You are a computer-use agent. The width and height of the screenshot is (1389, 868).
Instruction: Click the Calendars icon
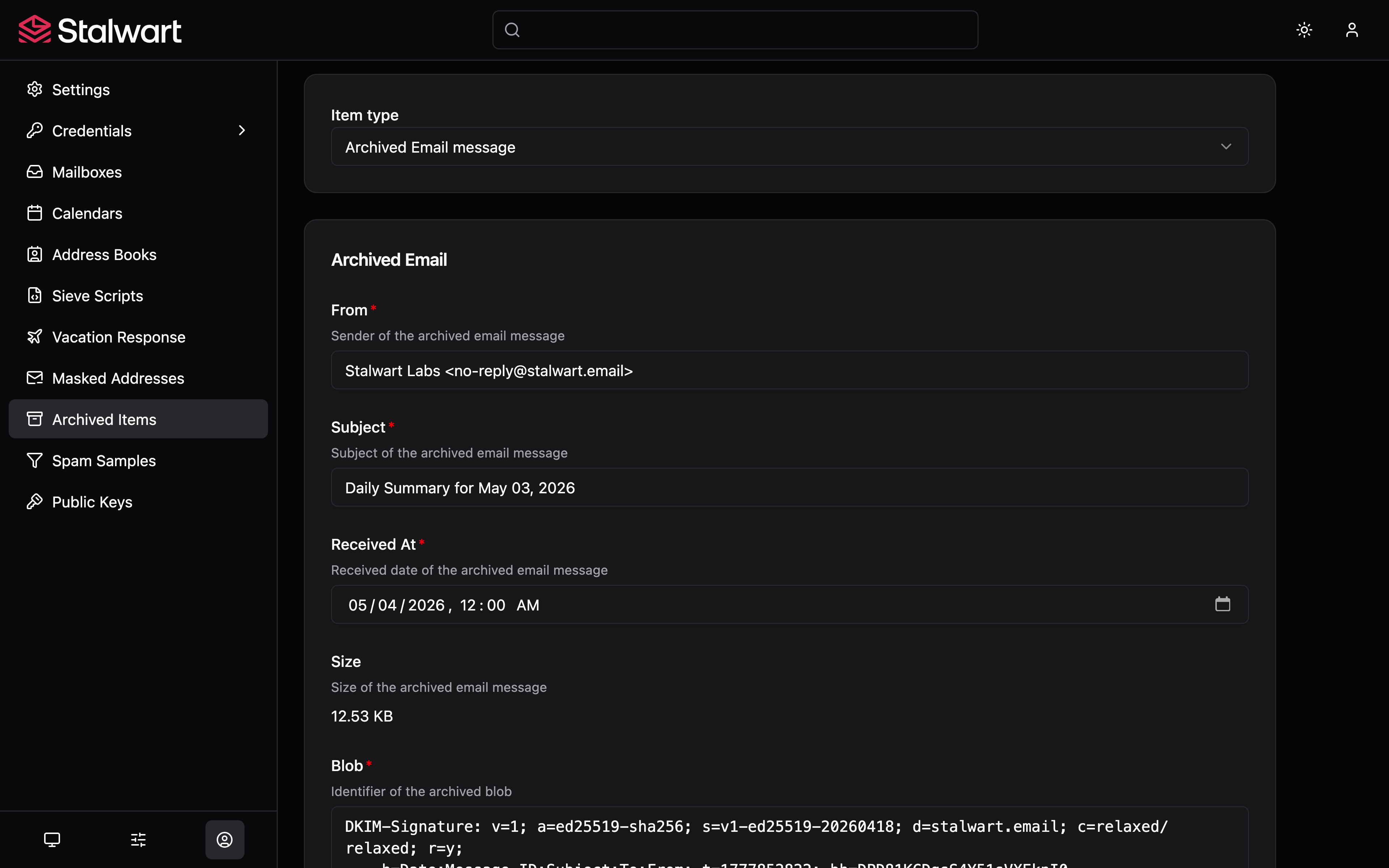pyautogui.click(x=34, y=213)
